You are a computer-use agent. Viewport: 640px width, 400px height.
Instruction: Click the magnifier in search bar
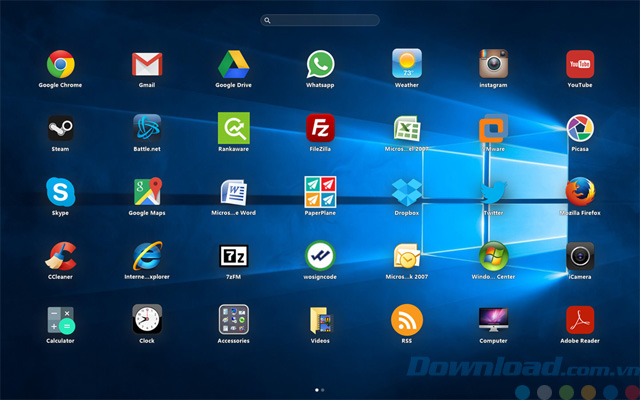coord(267,20)
